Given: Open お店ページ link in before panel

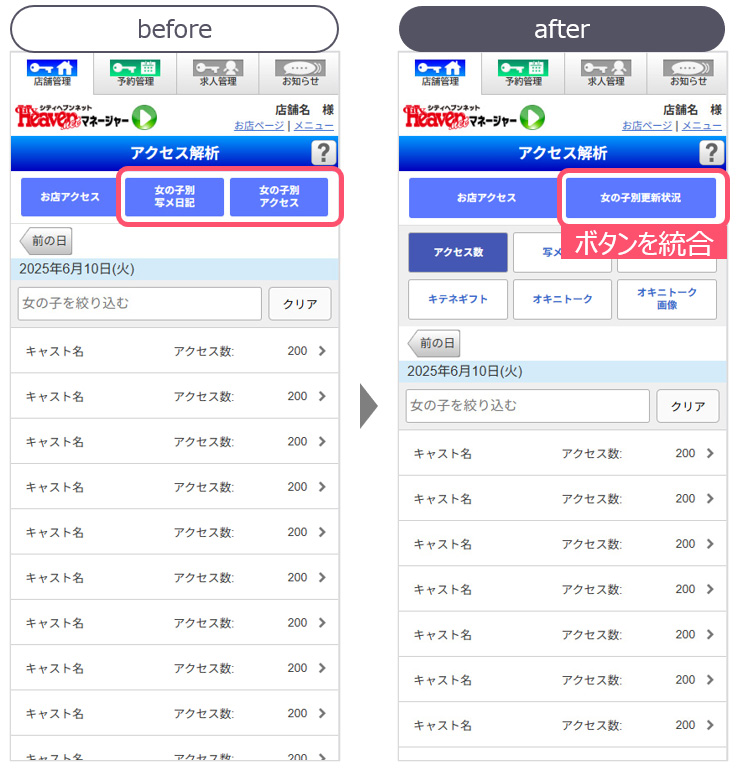Looking at the screenshot, I should [259, 126].
